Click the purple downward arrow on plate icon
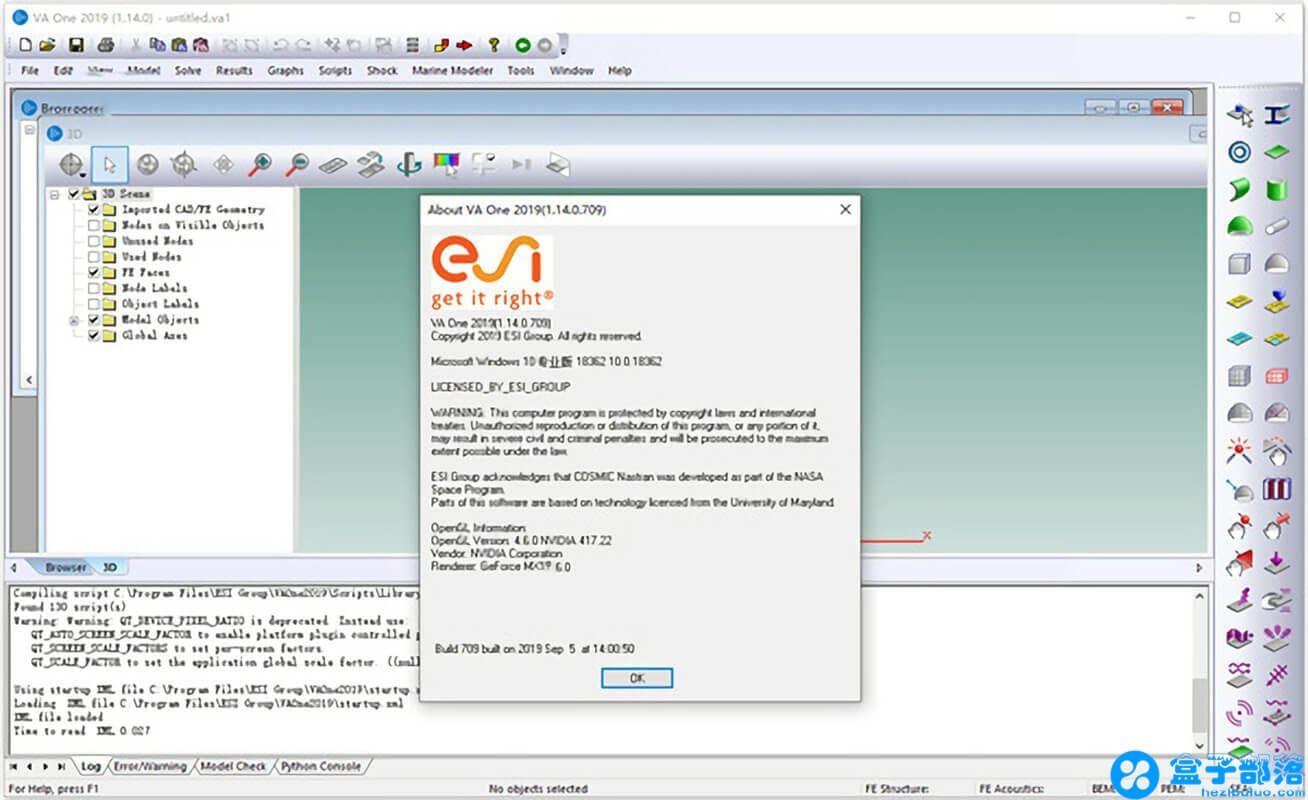 click(1276, 564)
